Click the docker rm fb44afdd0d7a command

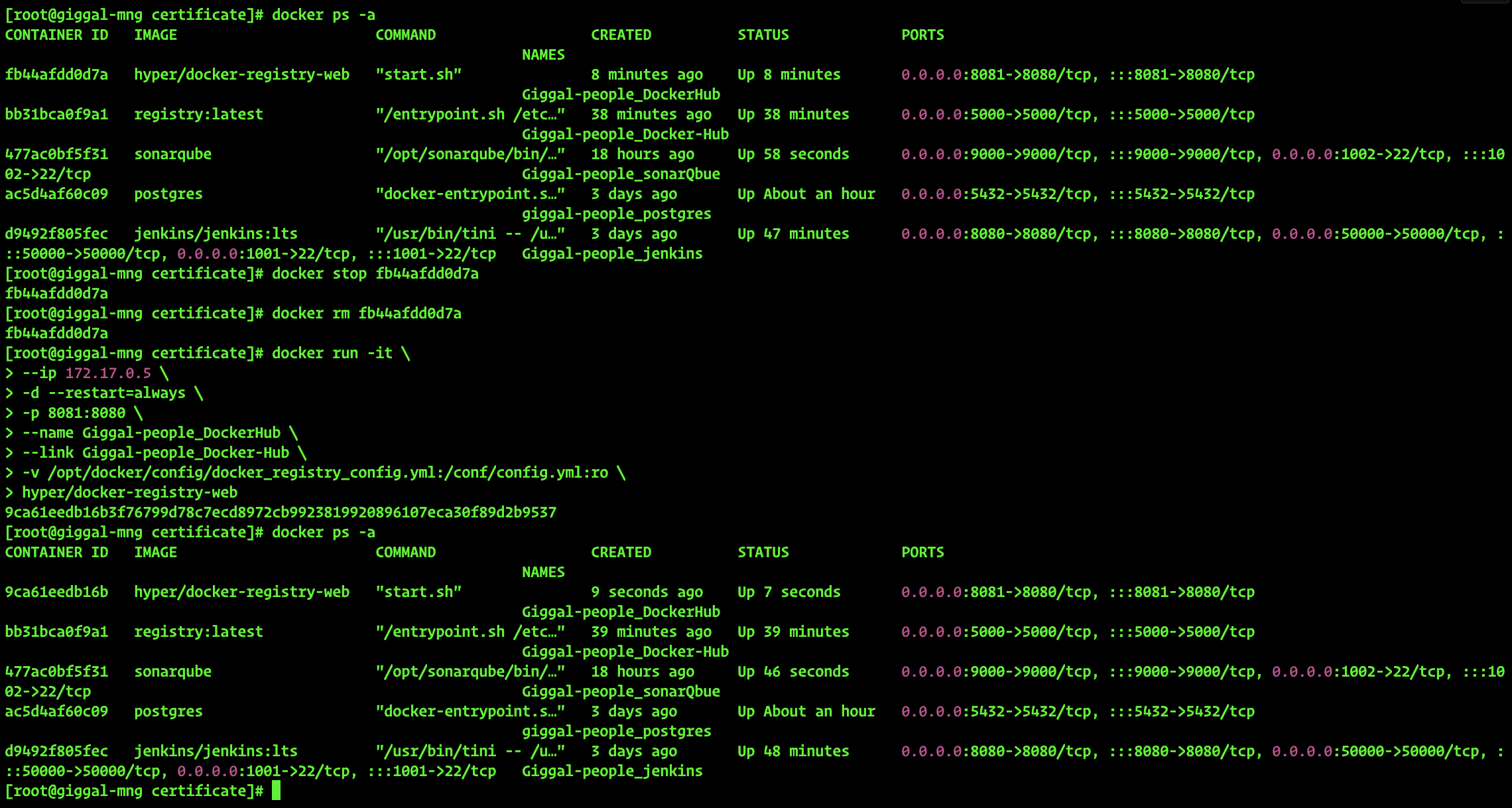click(366, 313)
